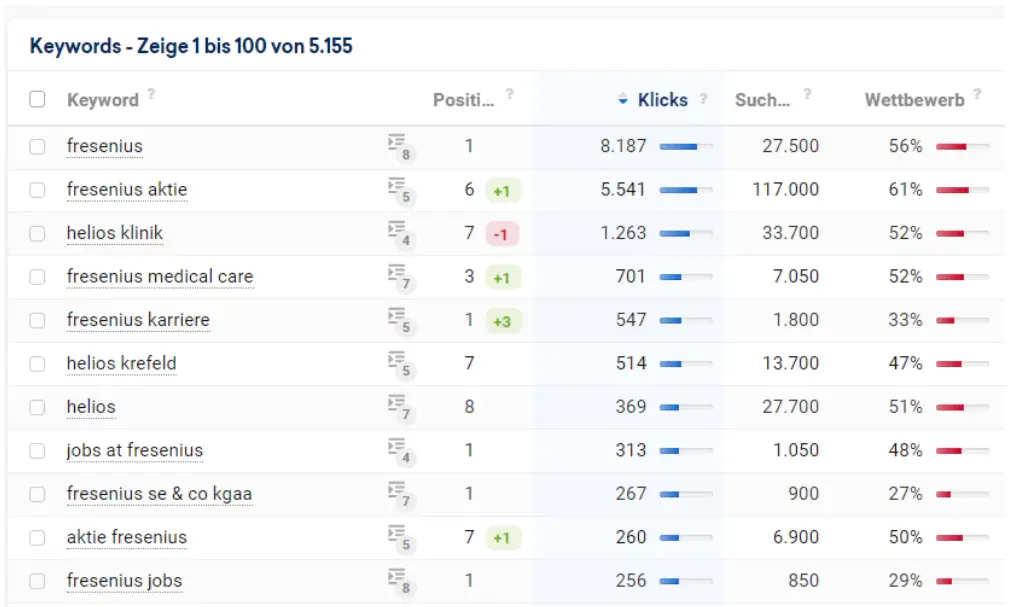Click help question mark beside Keyword header
The width and height of the screenshot is (1017, 607).
point(152,94)
